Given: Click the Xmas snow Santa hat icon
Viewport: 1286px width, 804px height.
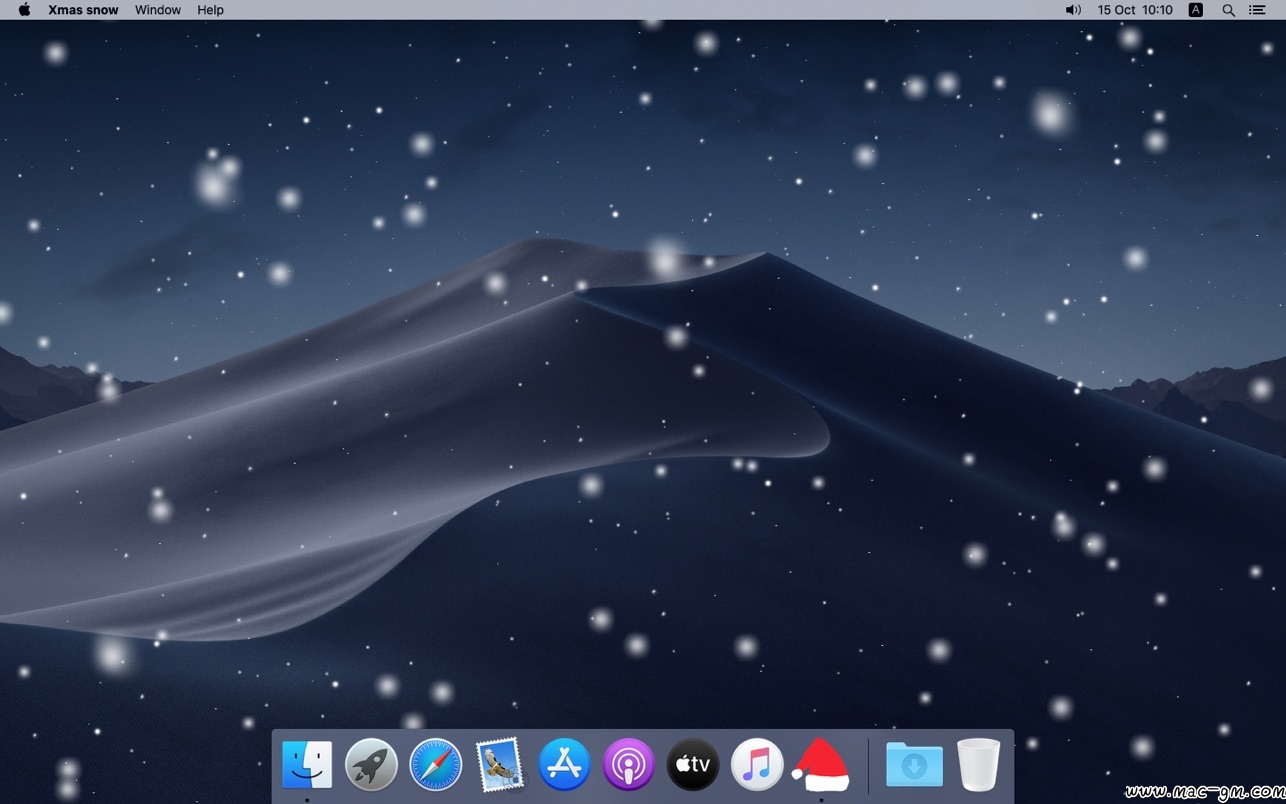Looking at the screenshot, I should tap(821, 765).
